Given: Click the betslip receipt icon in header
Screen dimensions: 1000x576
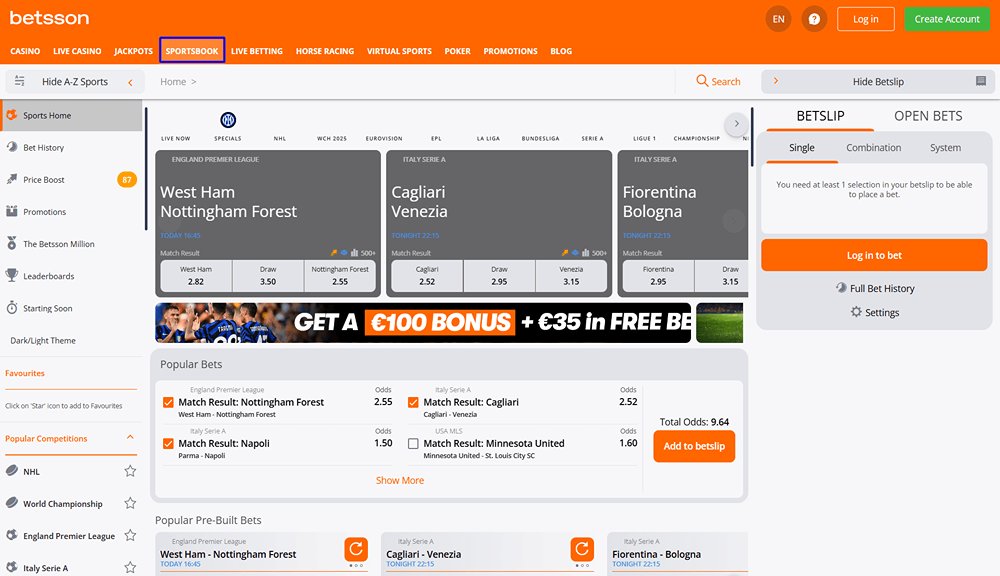Looking at the screenshot, I should [x=981, y=81].
